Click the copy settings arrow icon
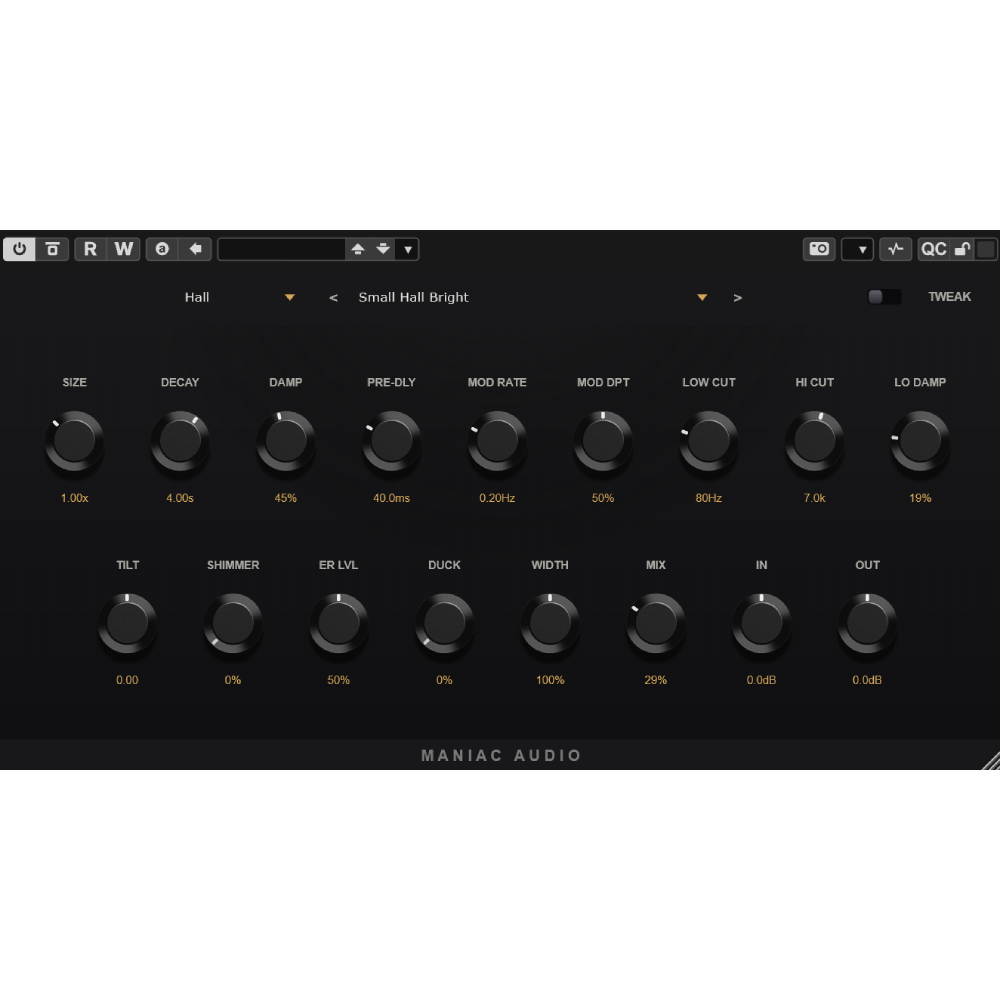 pos(195,249)
